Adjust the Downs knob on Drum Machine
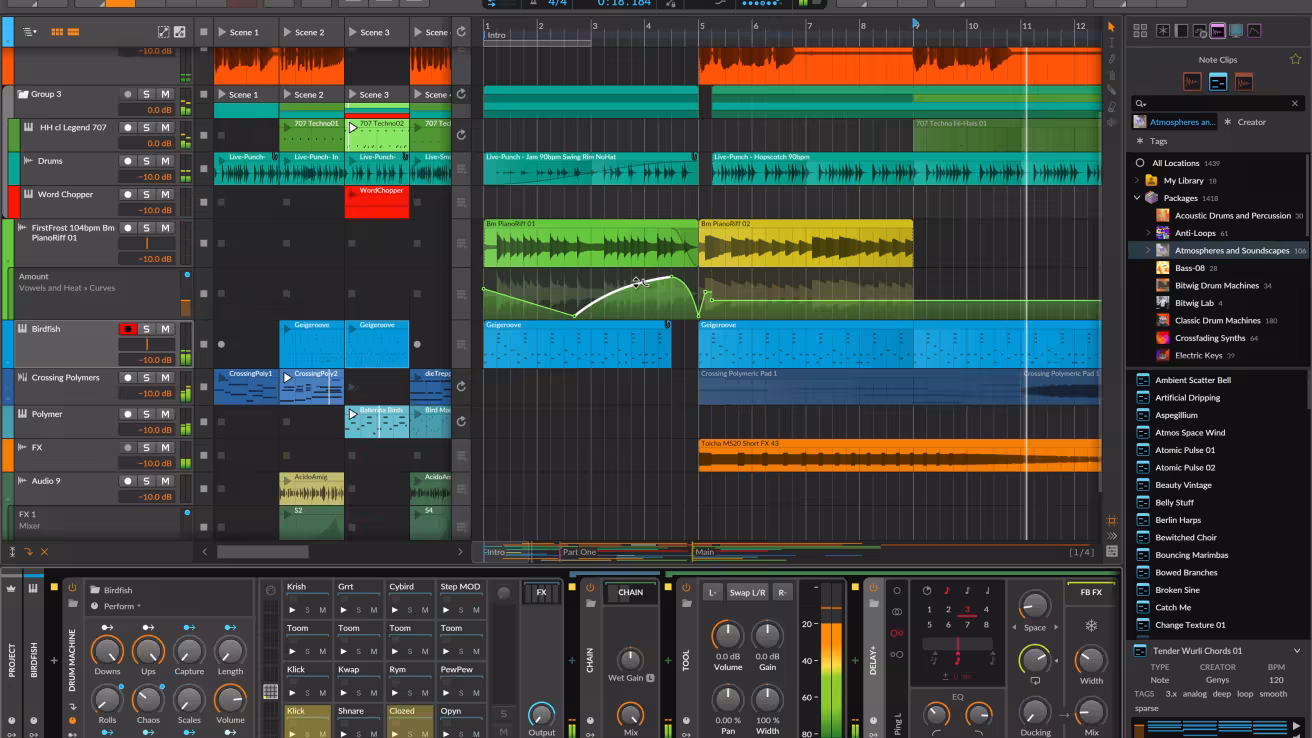Screen dimensions: 1312x738 point(107,651)
